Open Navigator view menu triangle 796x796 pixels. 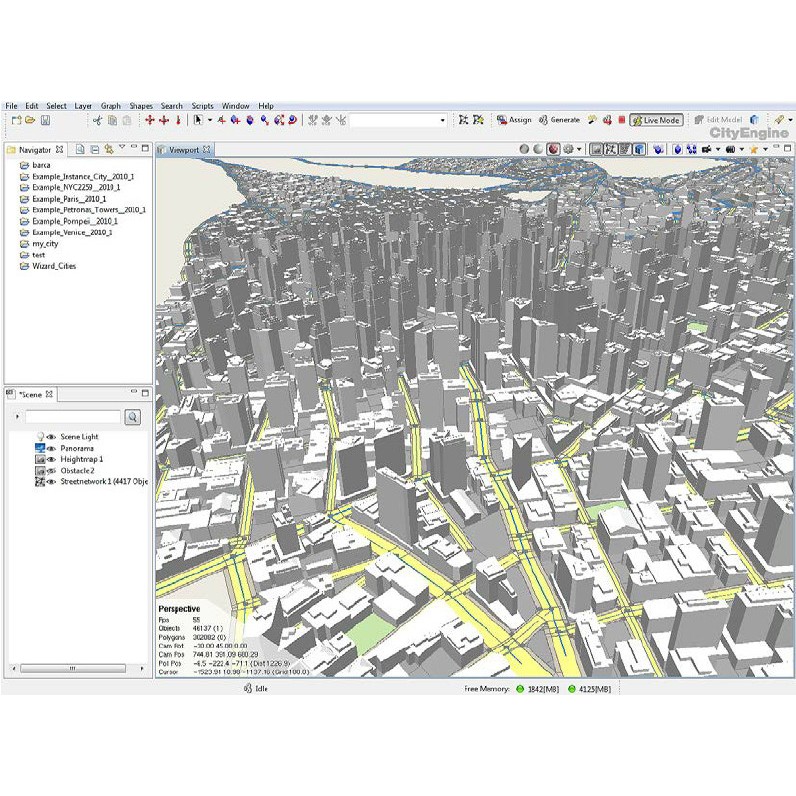(x=122, y=147)
